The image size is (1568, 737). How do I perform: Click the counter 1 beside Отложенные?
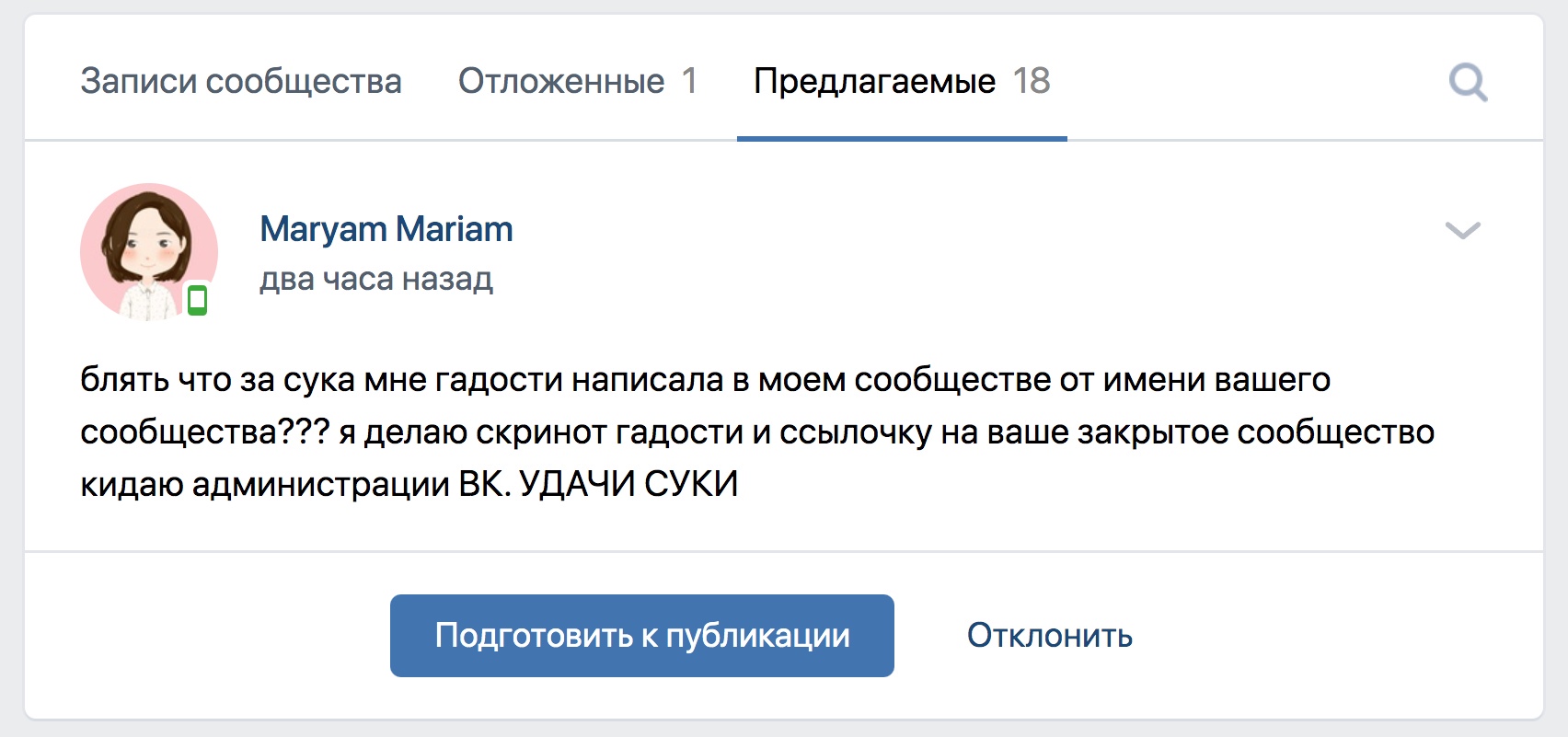coord(689,82)
